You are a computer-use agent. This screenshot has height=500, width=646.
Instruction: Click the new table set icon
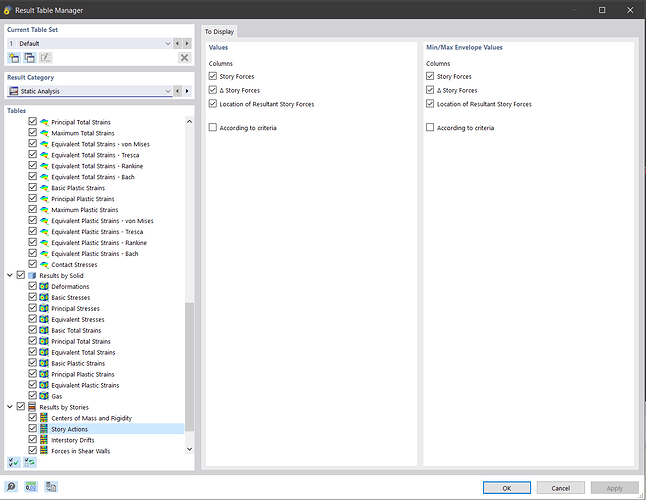(x=13, y=58)
